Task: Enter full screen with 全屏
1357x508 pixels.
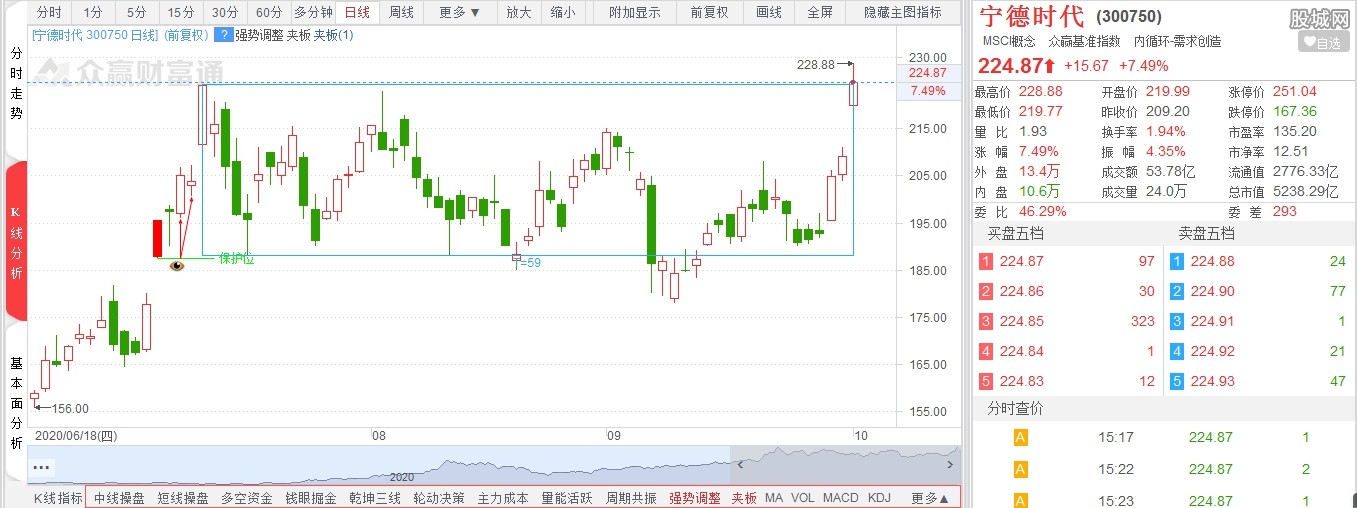Action: 820,12
